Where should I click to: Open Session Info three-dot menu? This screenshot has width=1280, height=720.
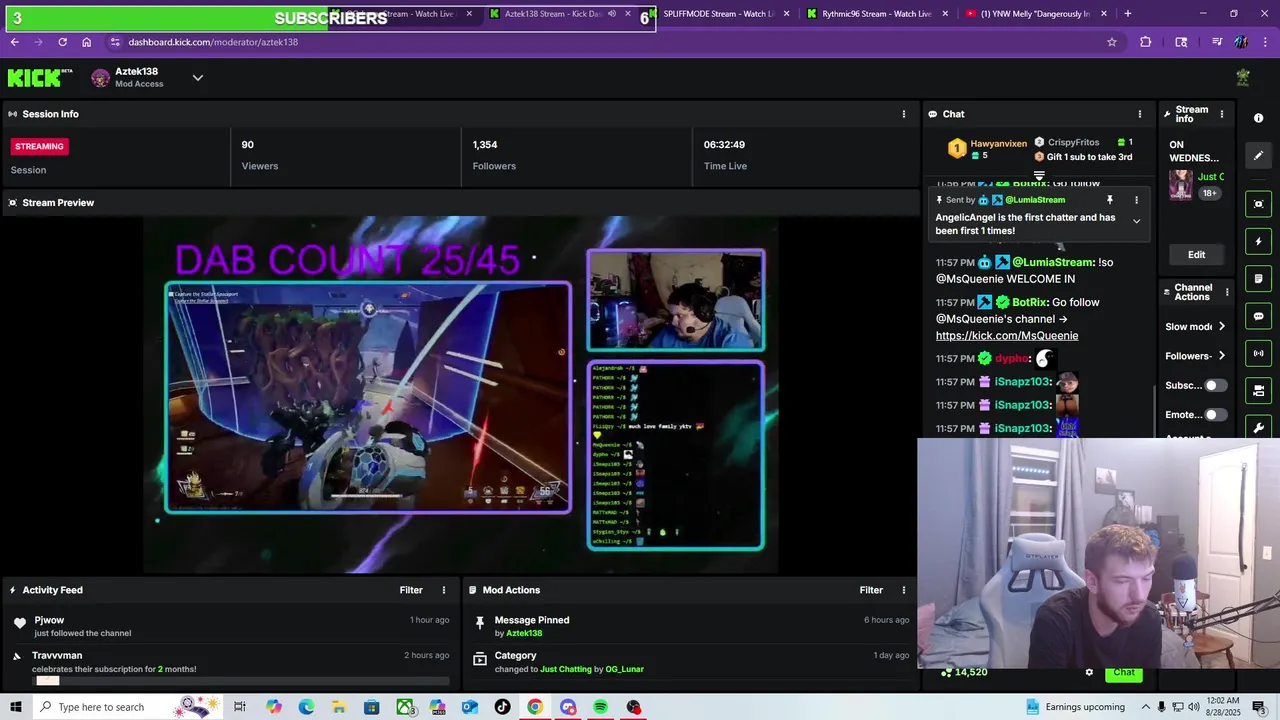tap(904, 114)
